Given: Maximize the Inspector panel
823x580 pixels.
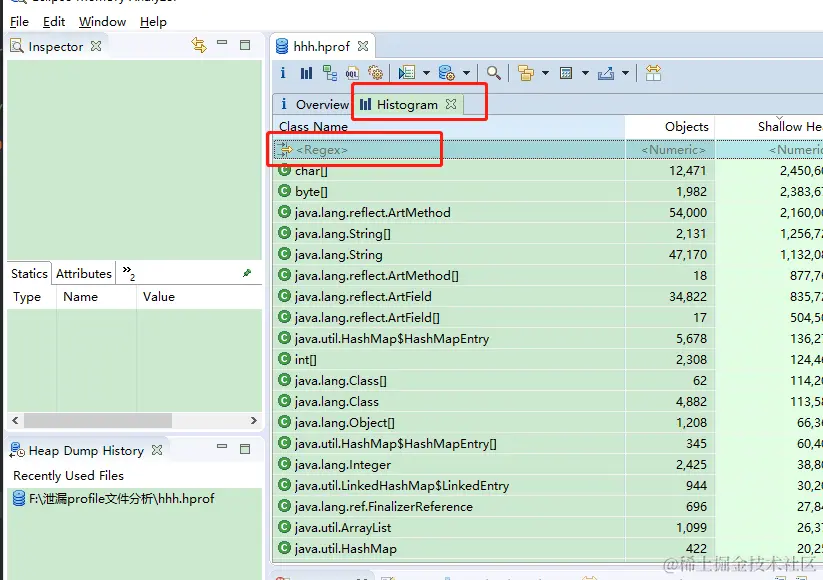Looking at the screenshot, I should pyautogui.click(x=245, y=45).
